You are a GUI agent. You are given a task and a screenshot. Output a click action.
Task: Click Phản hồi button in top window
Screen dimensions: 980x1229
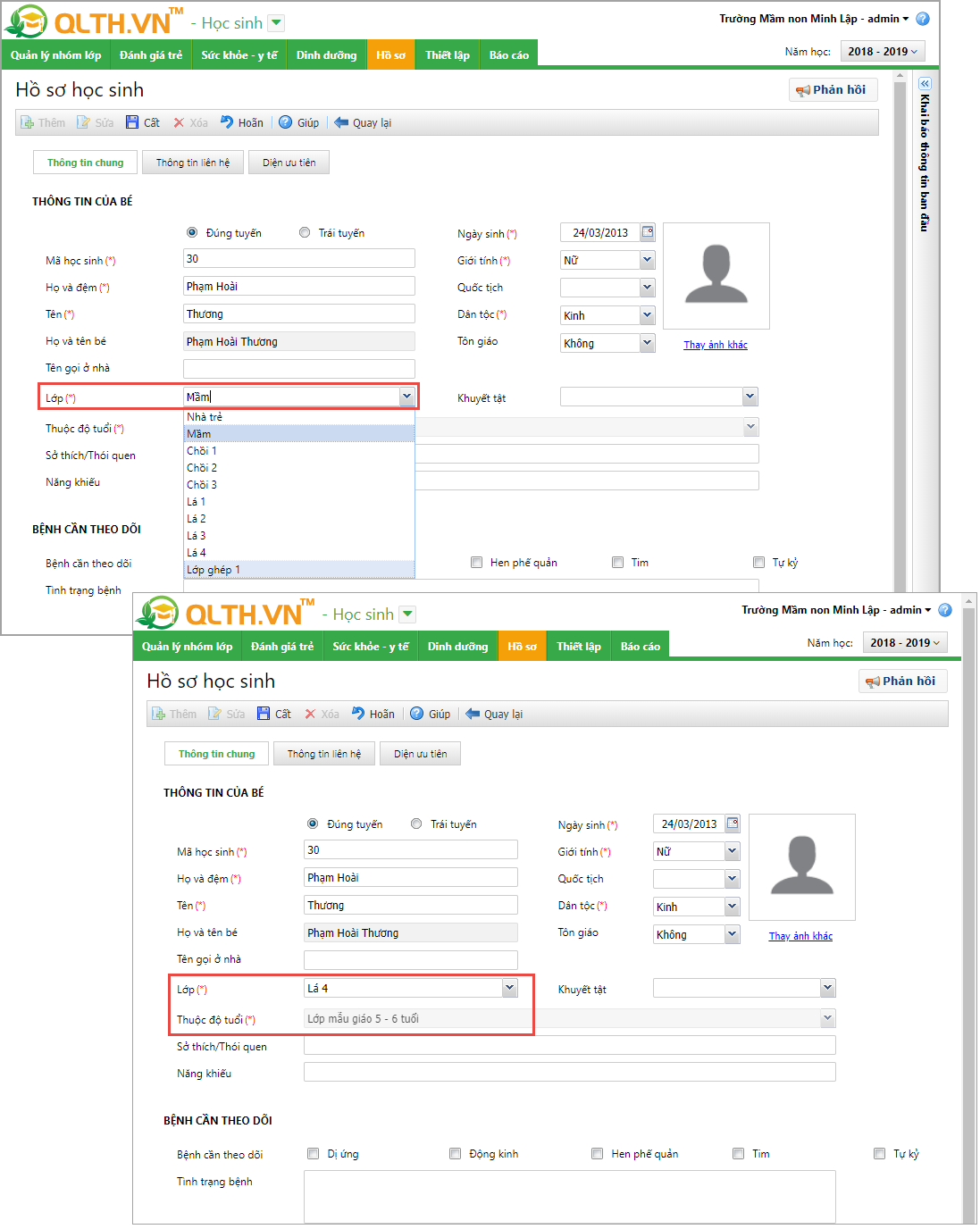[x=833, y=90]
